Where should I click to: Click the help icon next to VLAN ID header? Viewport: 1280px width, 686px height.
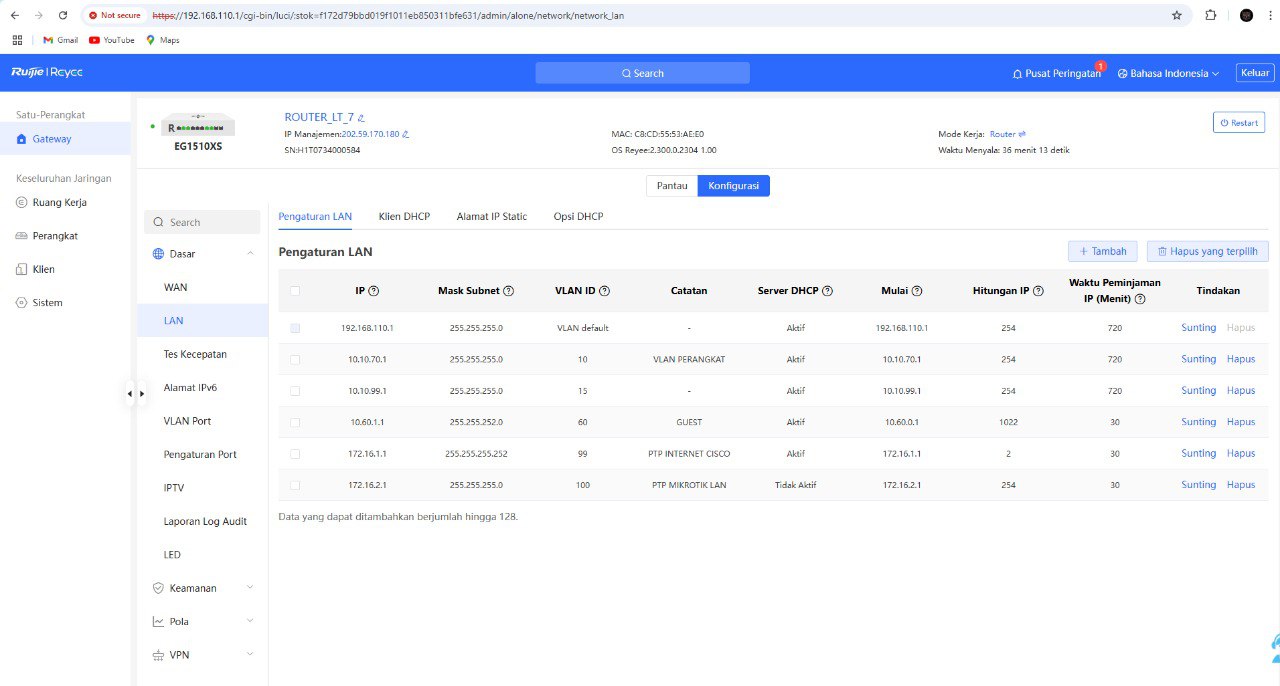point(604,291)
